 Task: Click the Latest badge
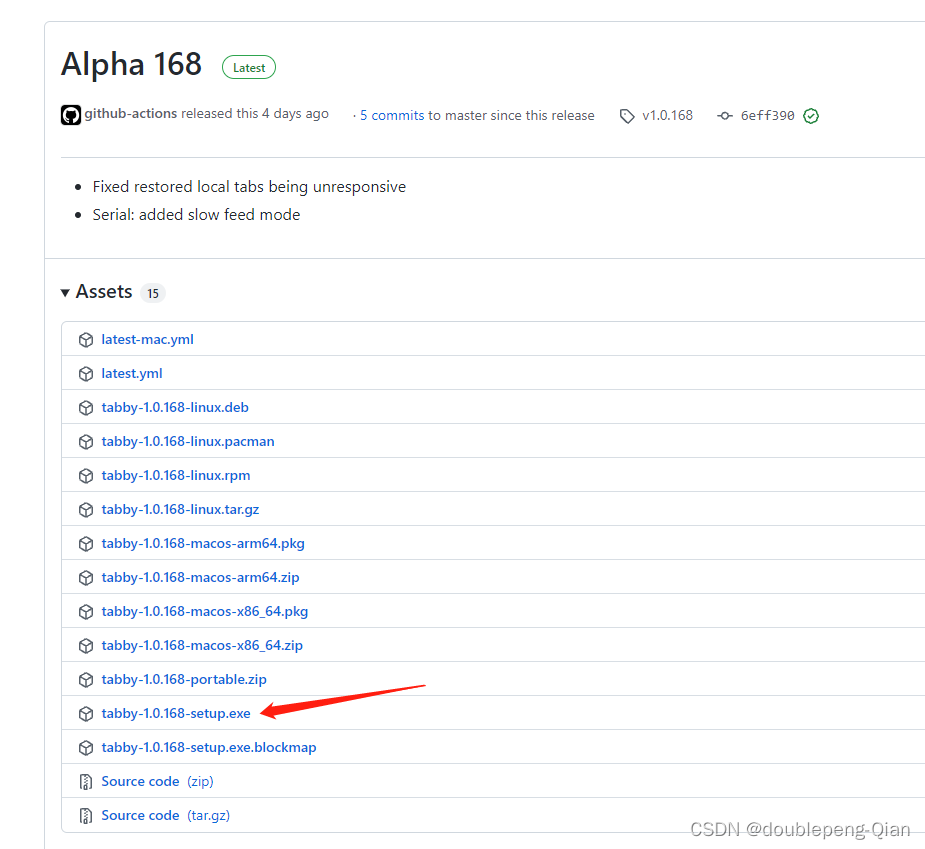[x=249, y=67]
